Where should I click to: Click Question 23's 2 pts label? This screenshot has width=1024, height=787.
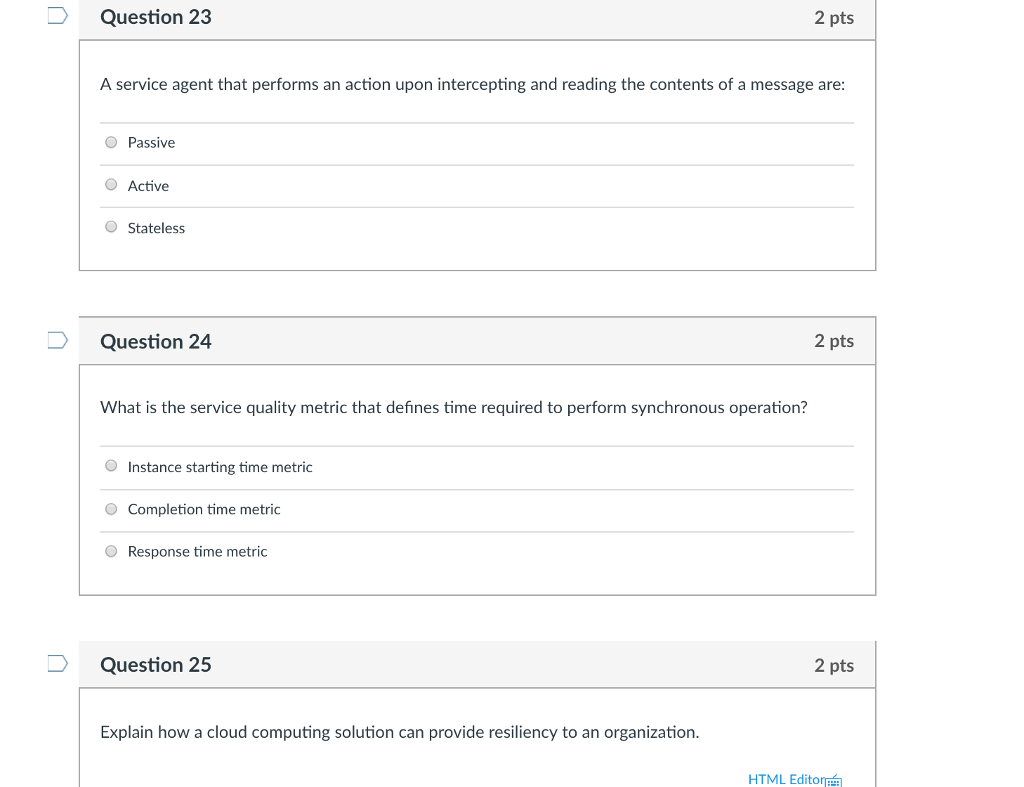(833, 17)
